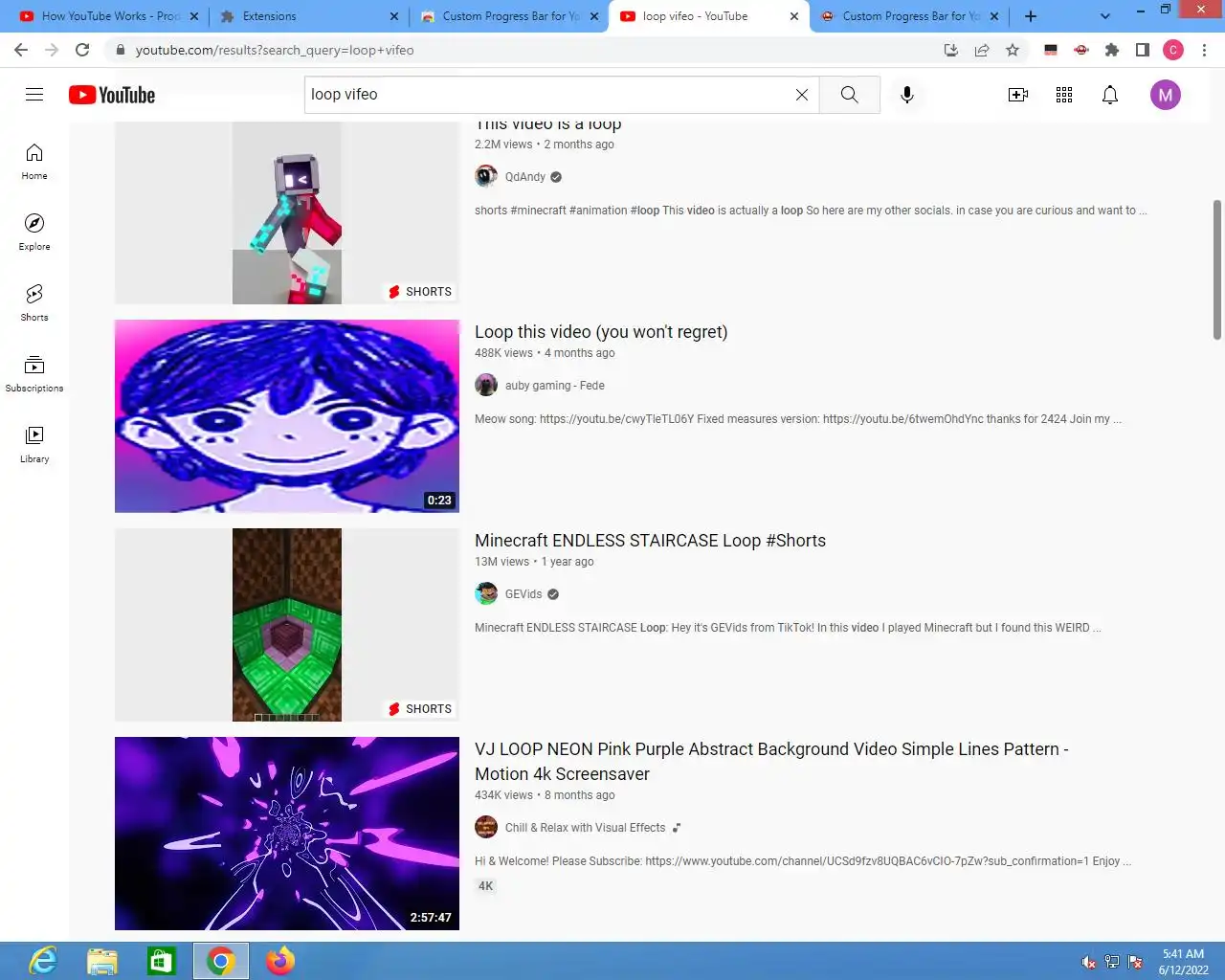This screenshot has height=980, width=1225.
Task: Open Shorts in the sidebar
Action: click(34, 303)
